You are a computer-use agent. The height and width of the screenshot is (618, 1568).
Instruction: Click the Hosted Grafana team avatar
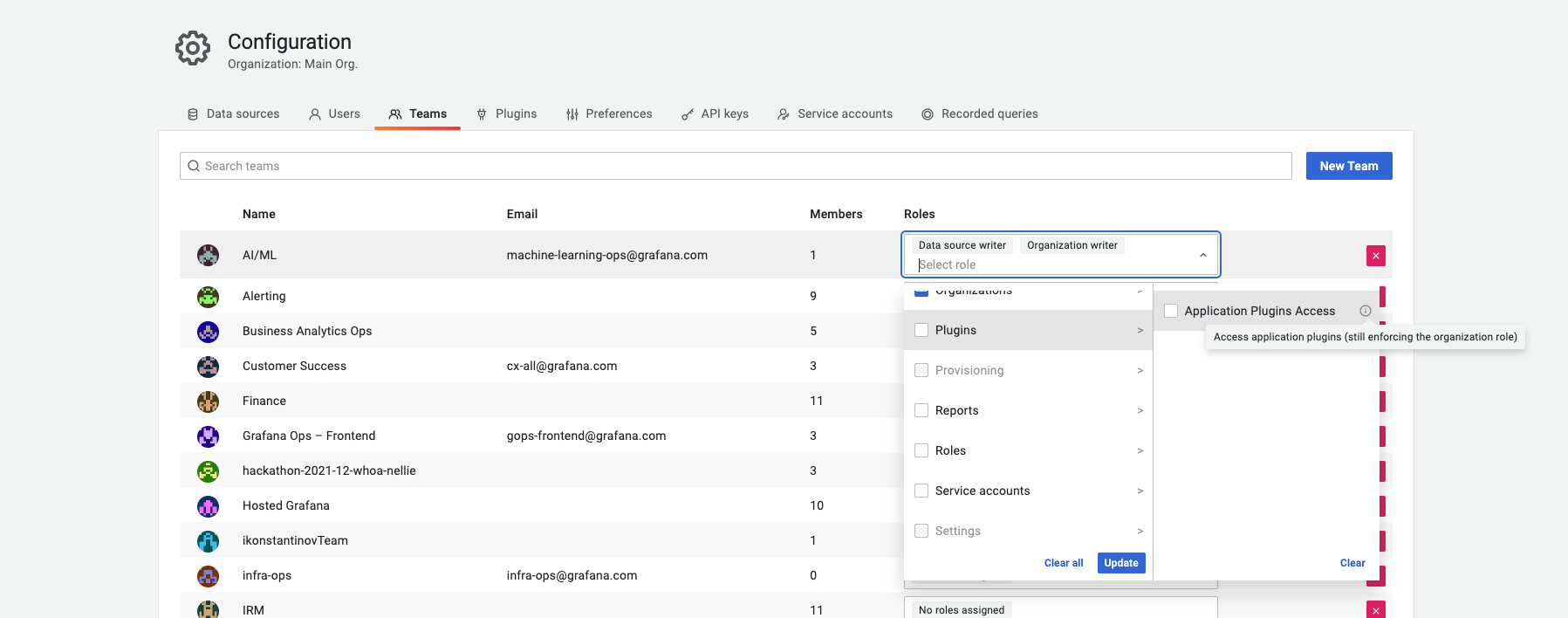click(x=208, y=506)
